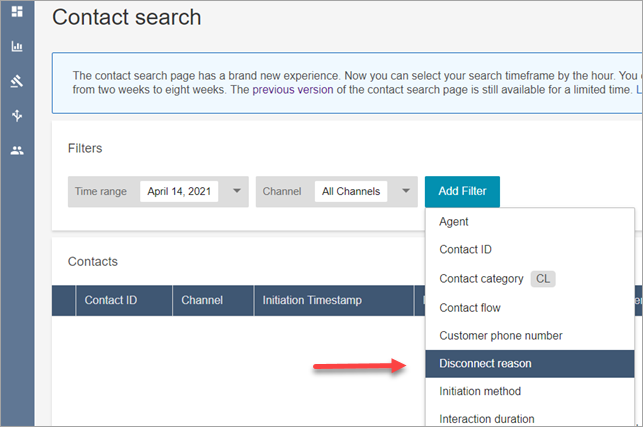
Task: Open the metrics bar chart icon in sidebar
Action: [17, 46]
